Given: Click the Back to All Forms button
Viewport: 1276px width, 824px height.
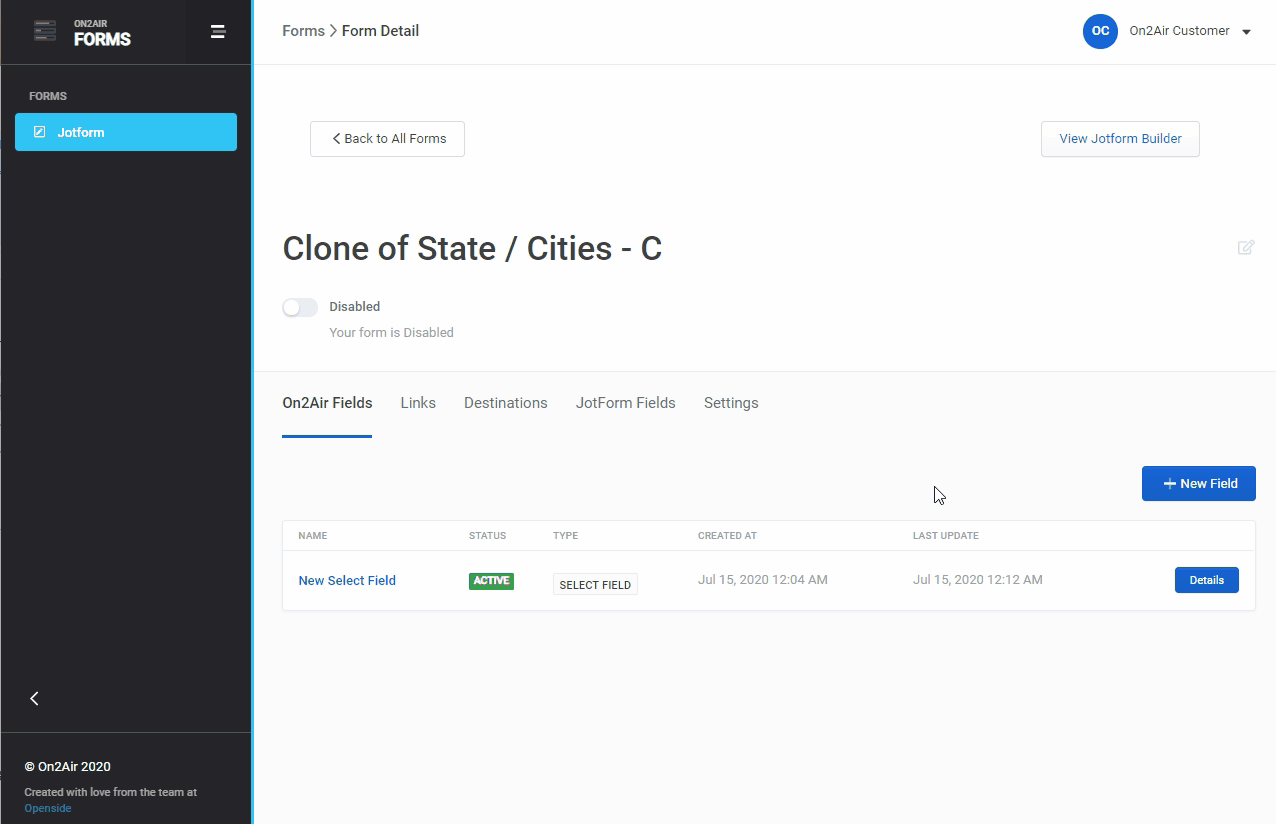Looking at the screenshot, I should pyautogui.click(x=387, y=139).
